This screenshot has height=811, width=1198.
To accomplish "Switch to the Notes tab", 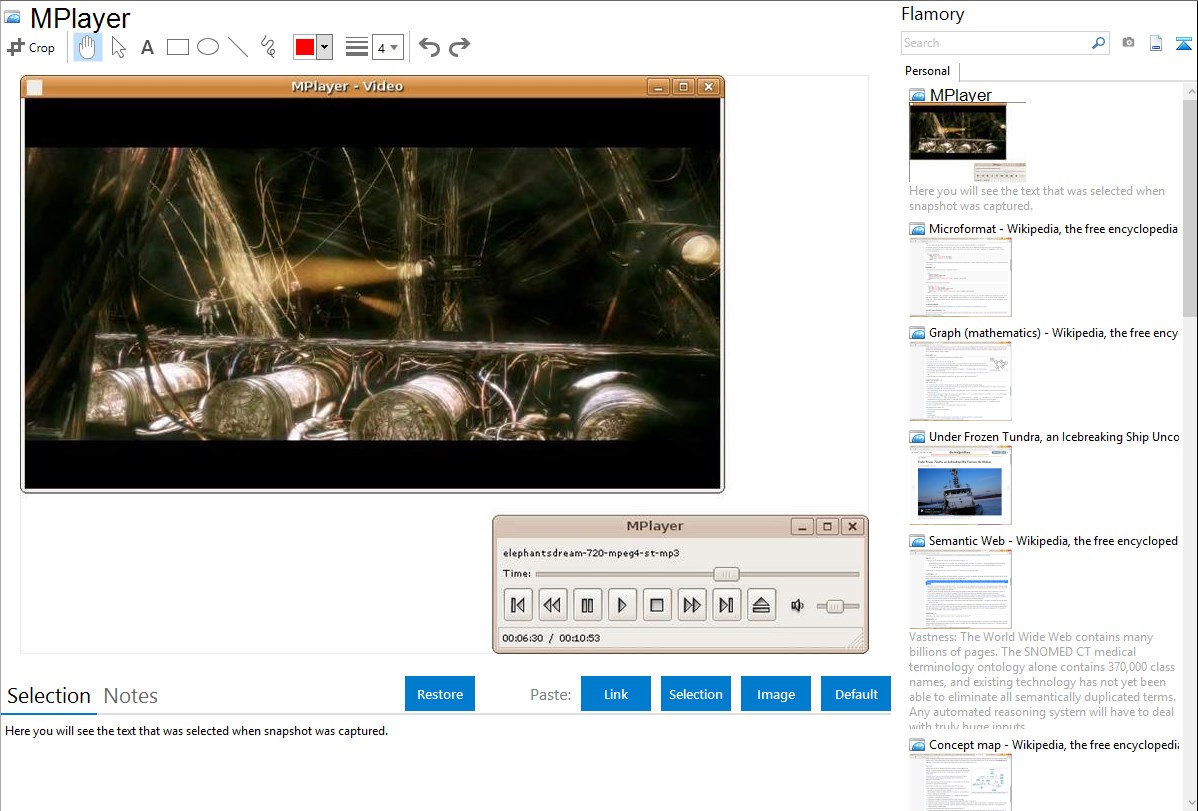I will coord(131,696).
